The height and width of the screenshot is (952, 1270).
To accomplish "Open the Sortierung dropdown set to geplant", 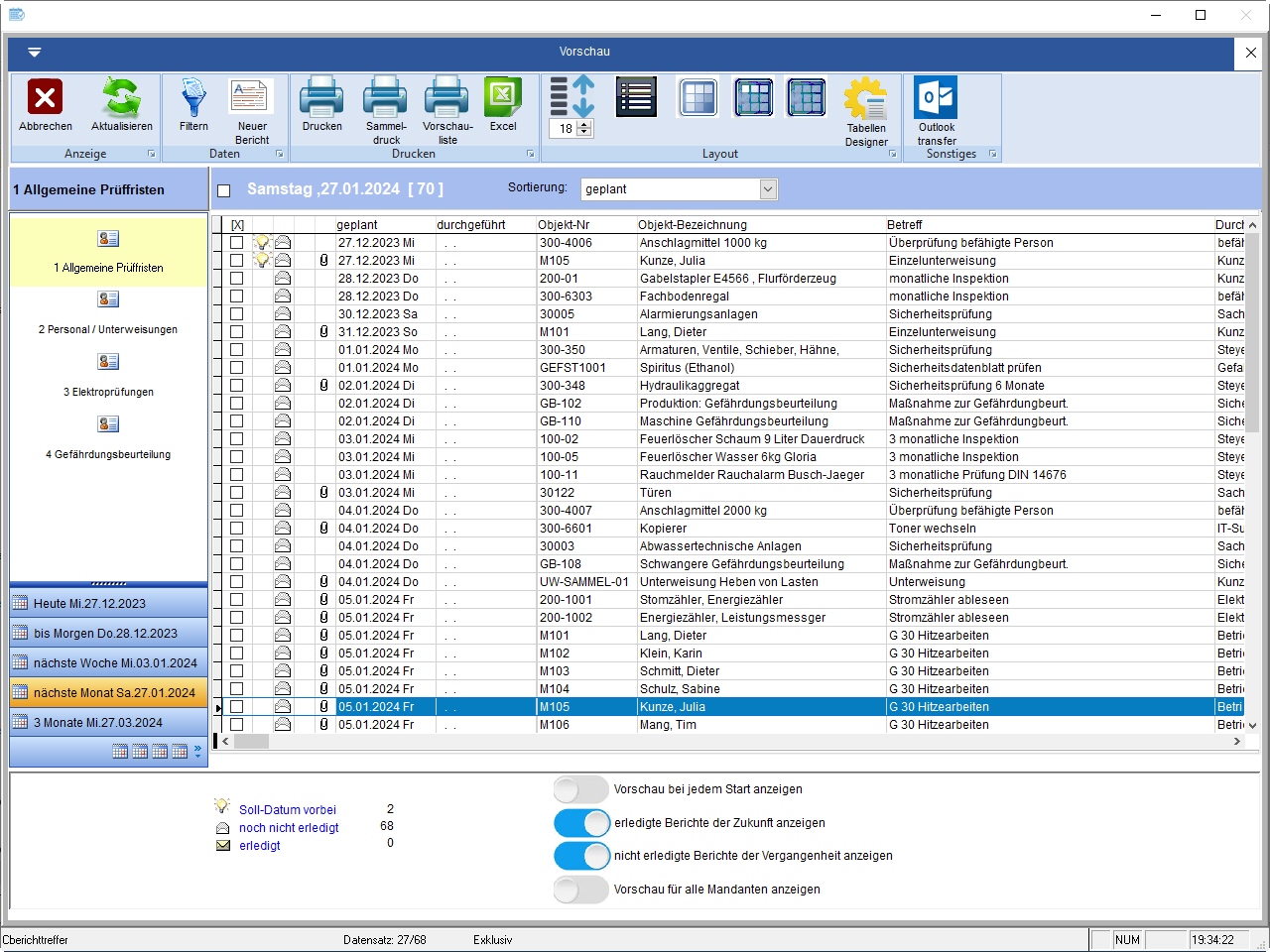I will tap(767, 189).
